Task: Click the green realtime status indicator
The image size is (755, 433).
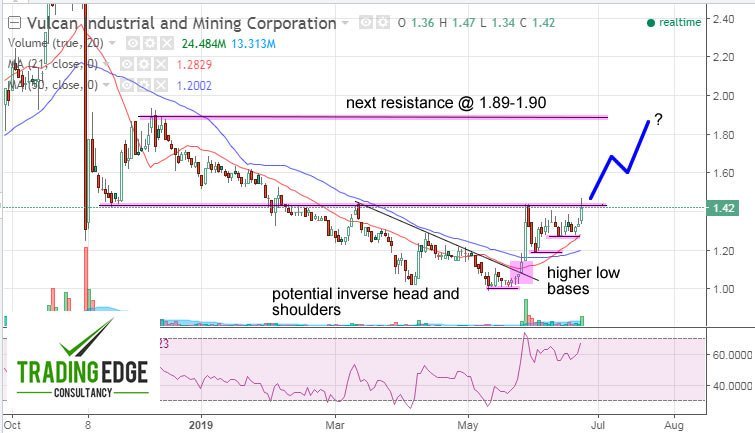Action: (x=674, y=22)
